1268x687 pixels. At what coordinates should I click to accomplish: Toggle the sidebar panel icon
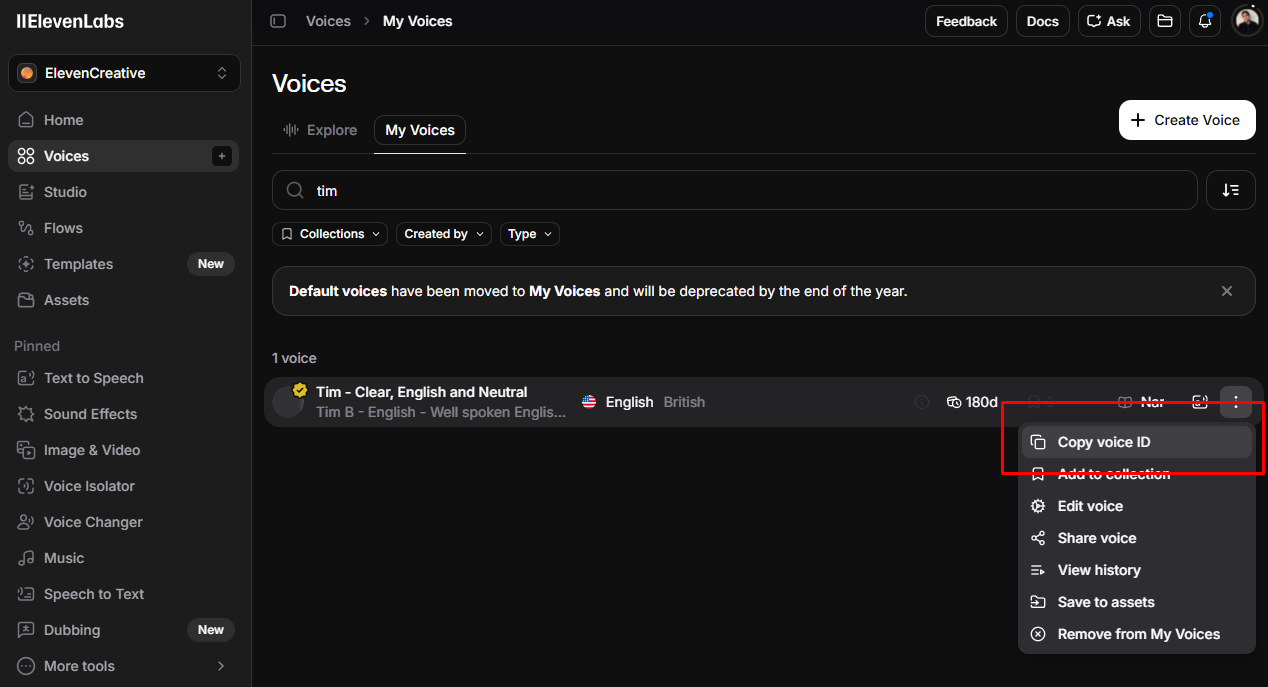tap(278, 21)
